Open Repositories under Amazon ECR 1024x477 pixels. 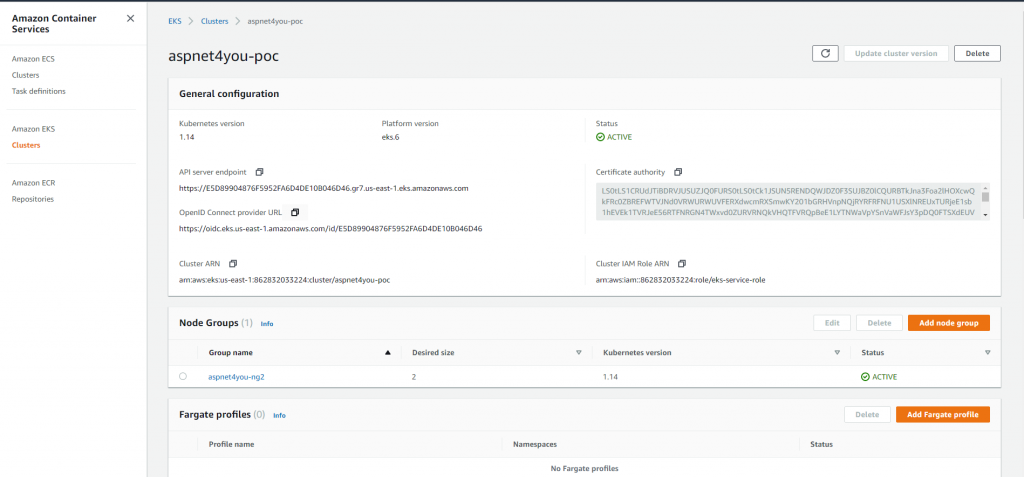click(x=33, y=199)
